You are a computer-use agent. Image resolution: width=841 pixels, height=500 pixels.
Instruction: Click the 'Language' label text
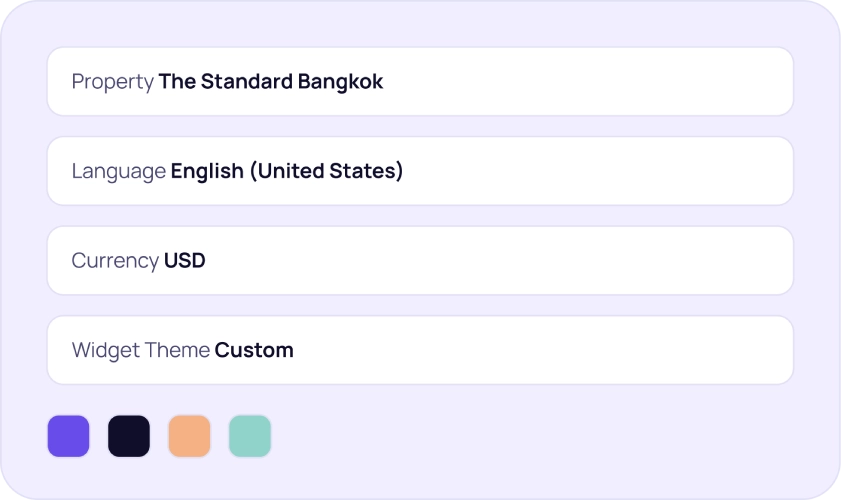coord(119,172)
